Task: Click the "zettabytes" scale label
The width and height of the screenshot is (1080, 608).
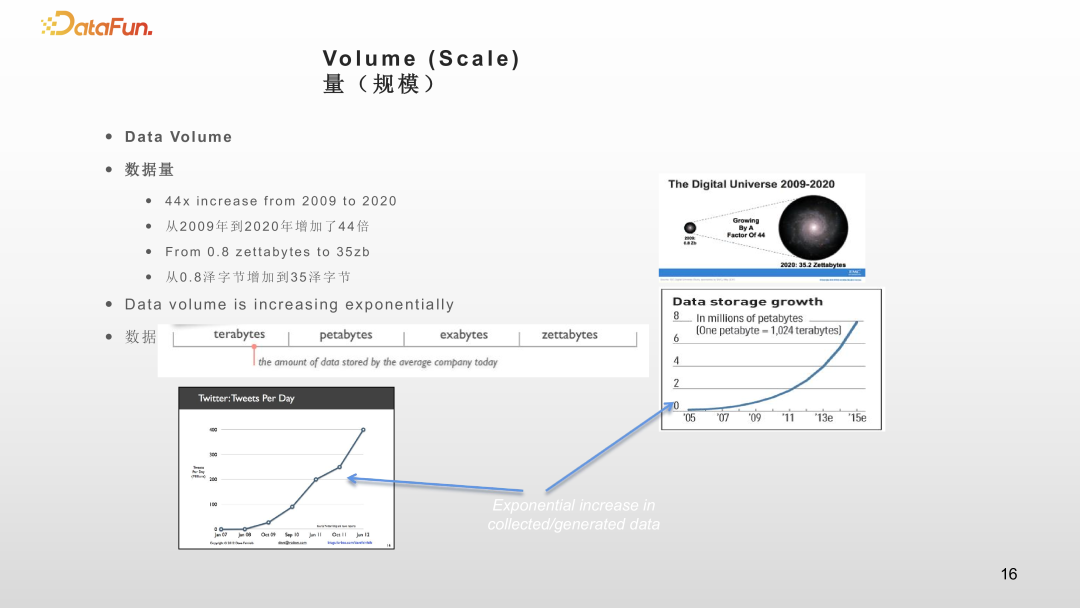Action: [569, 335]
